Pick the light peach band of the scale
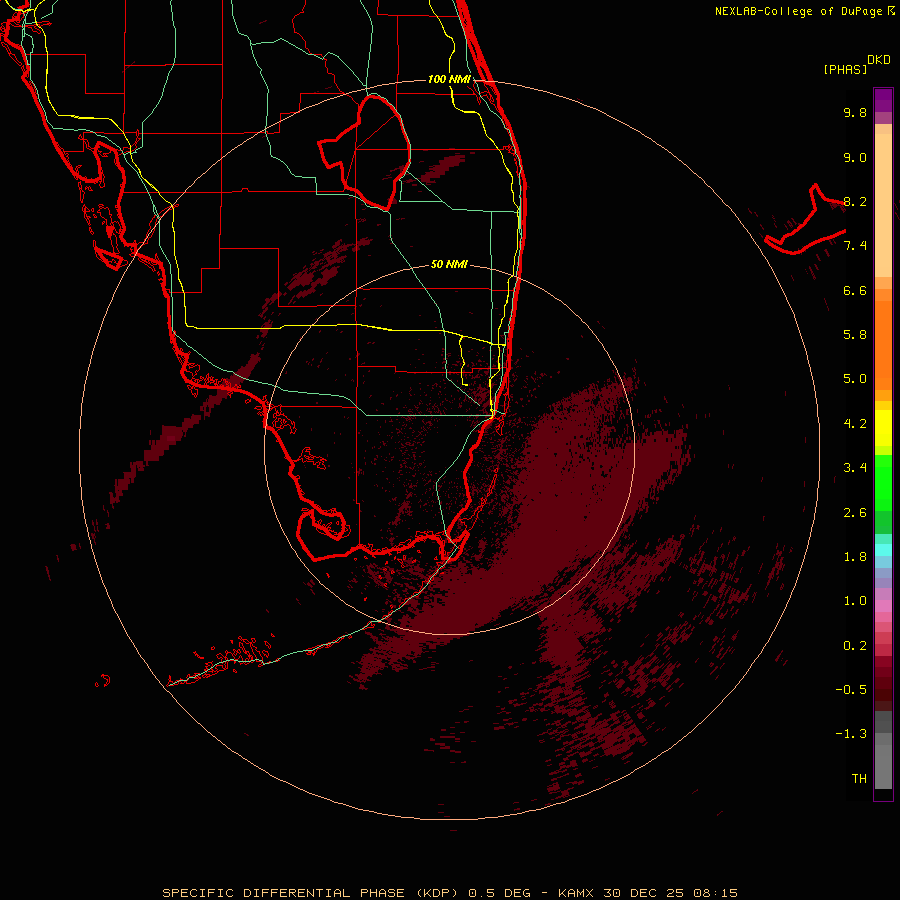 [883, 207]
